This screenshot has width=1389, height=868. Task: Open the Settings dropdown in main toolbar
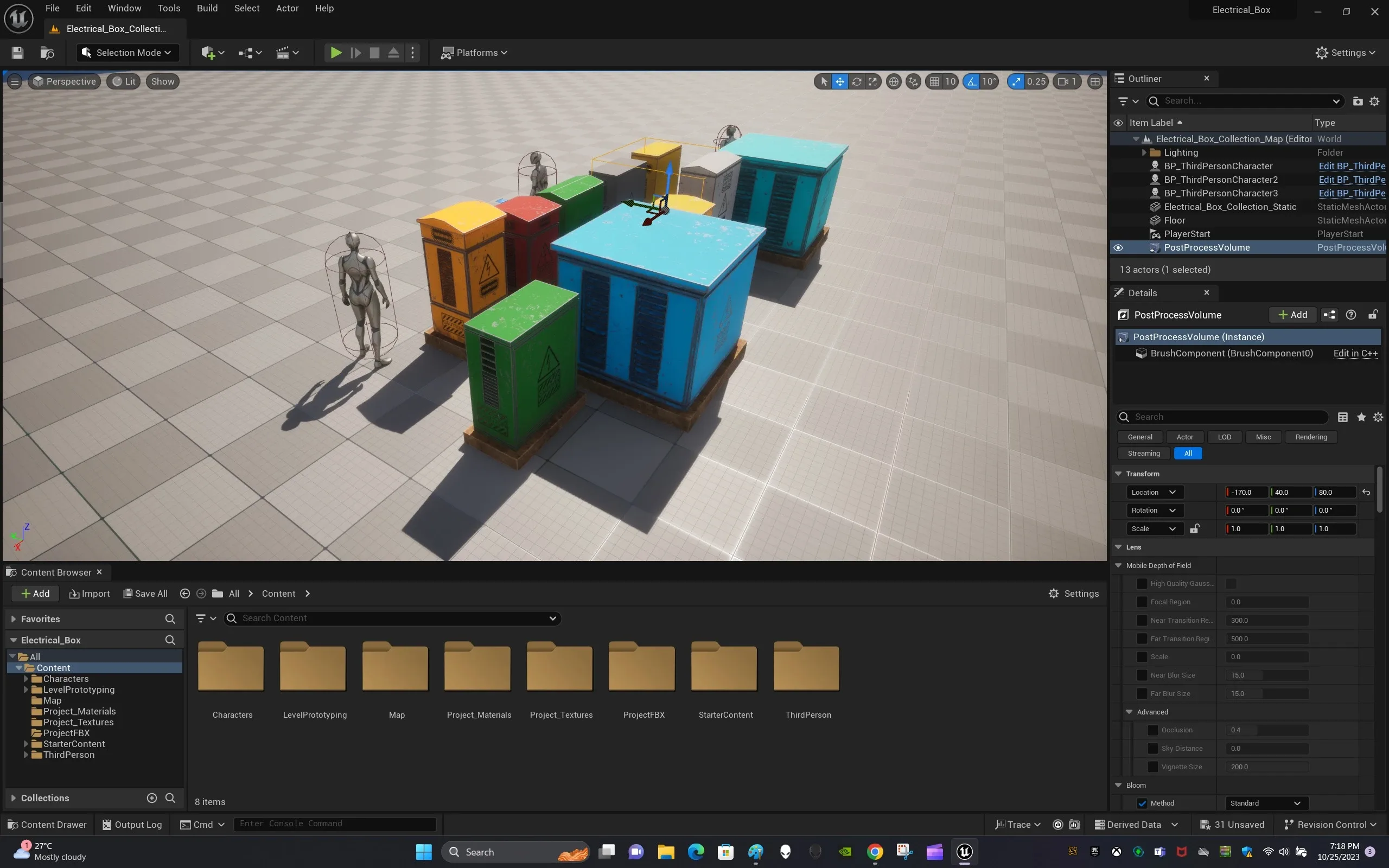point(1346,53)
